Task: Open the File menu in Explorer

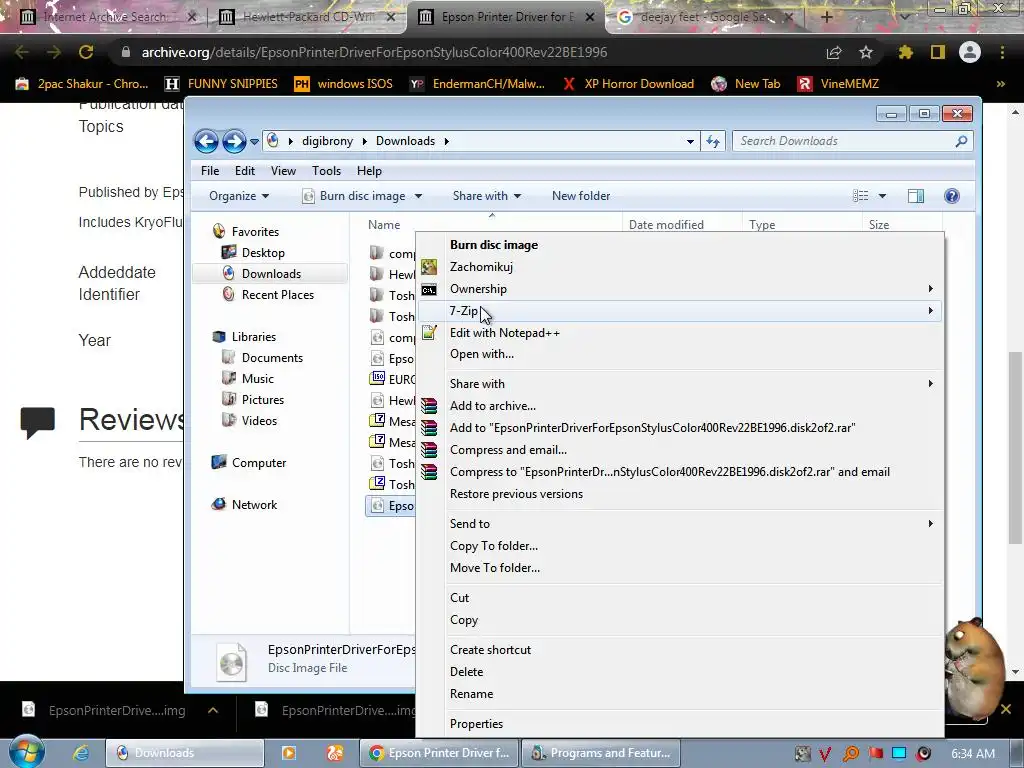Action: click(210, 171)
